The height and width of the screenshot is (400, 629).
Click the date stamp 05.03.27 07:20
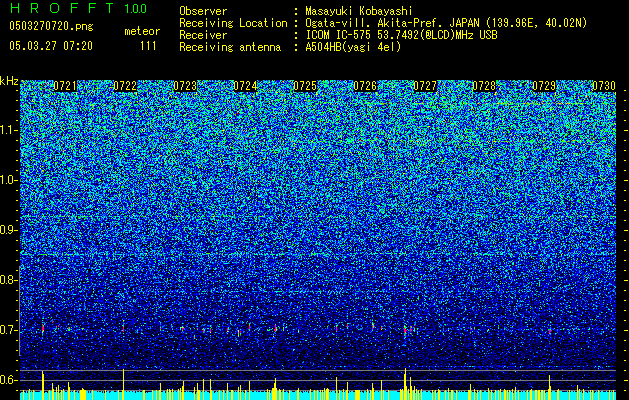click(x=51, y=46)
